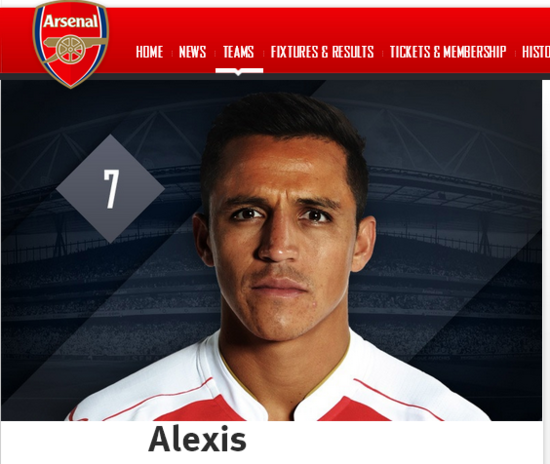550x464 pixels.
Task: Click the blank white area beside the Alexis name
Action: (386, 440)
